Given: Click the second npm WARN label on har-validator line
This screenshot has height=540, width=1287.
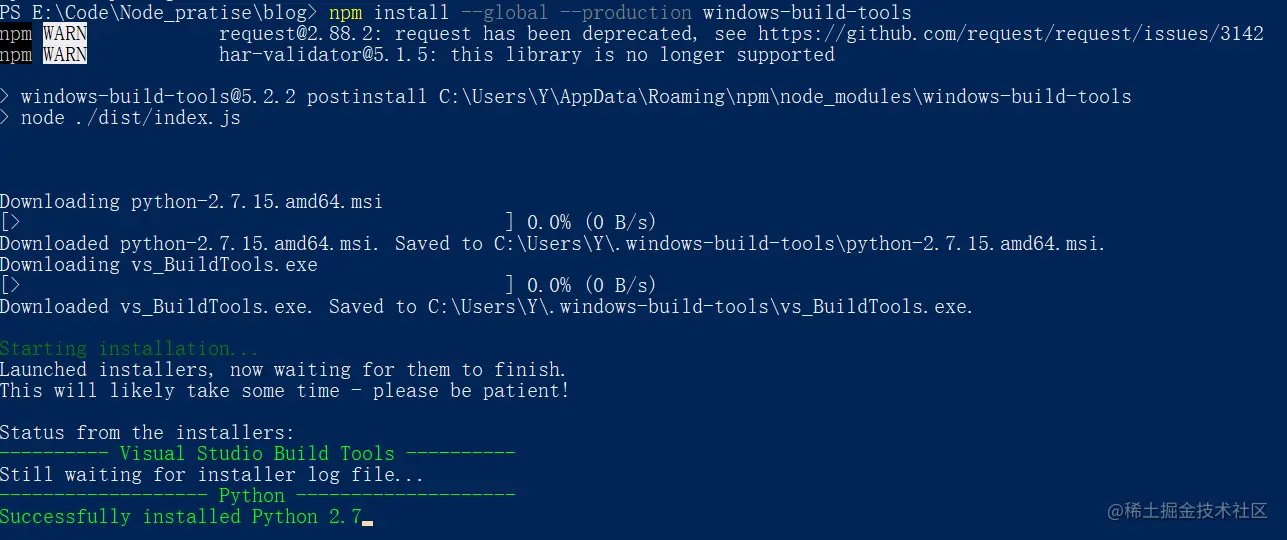Looking at the screenshot, I should click(x=44, y=55).
